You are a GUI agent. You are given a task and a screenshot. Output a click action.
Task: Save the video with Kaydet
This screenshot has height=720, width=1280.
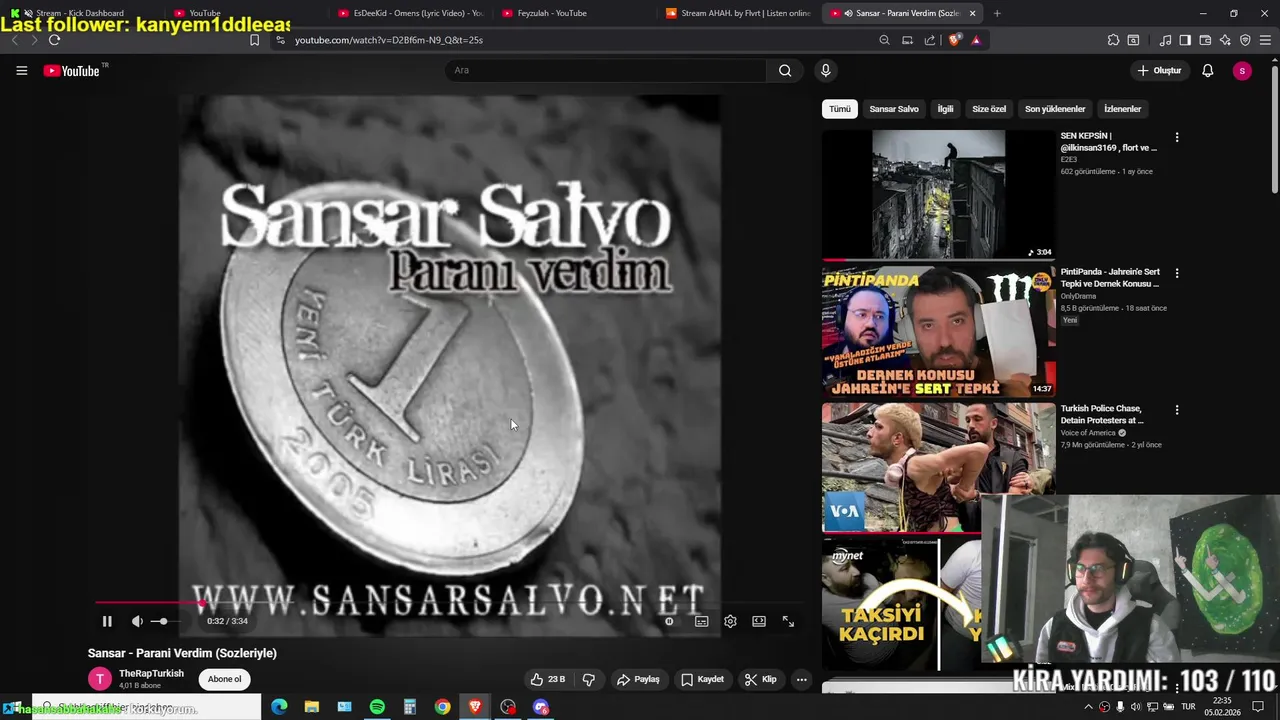(702, 679)
